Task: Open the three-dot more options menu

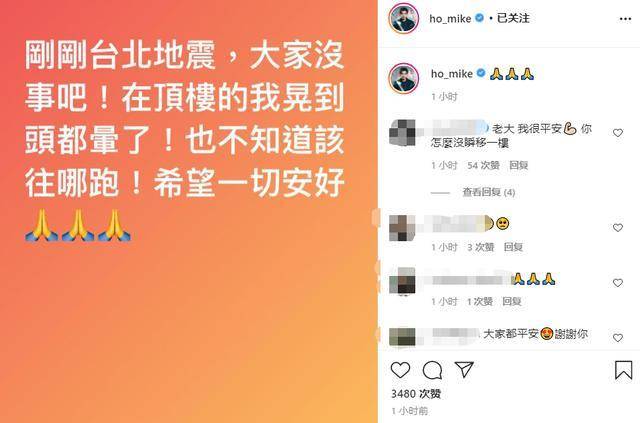Action: pos(625,19)
